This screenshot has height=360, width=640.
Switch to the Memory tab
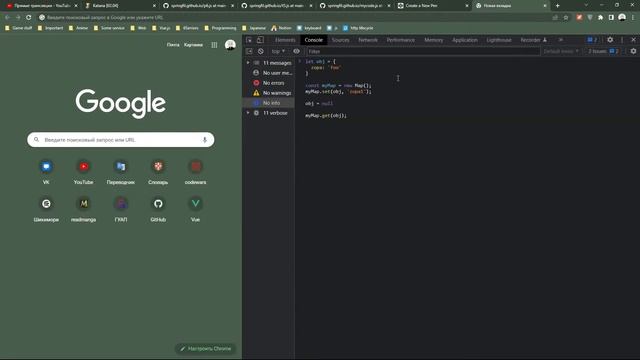(x=433, y=40)
